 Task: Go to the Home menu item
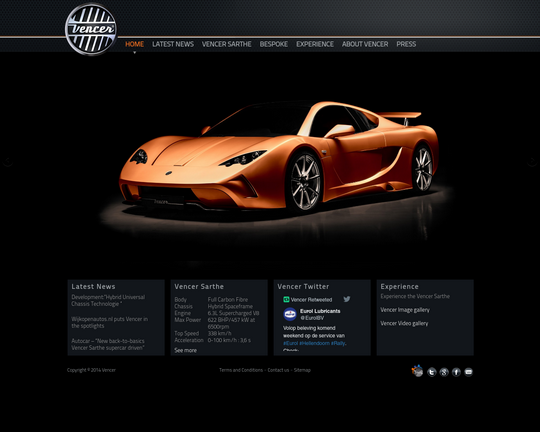click(134, 44)
